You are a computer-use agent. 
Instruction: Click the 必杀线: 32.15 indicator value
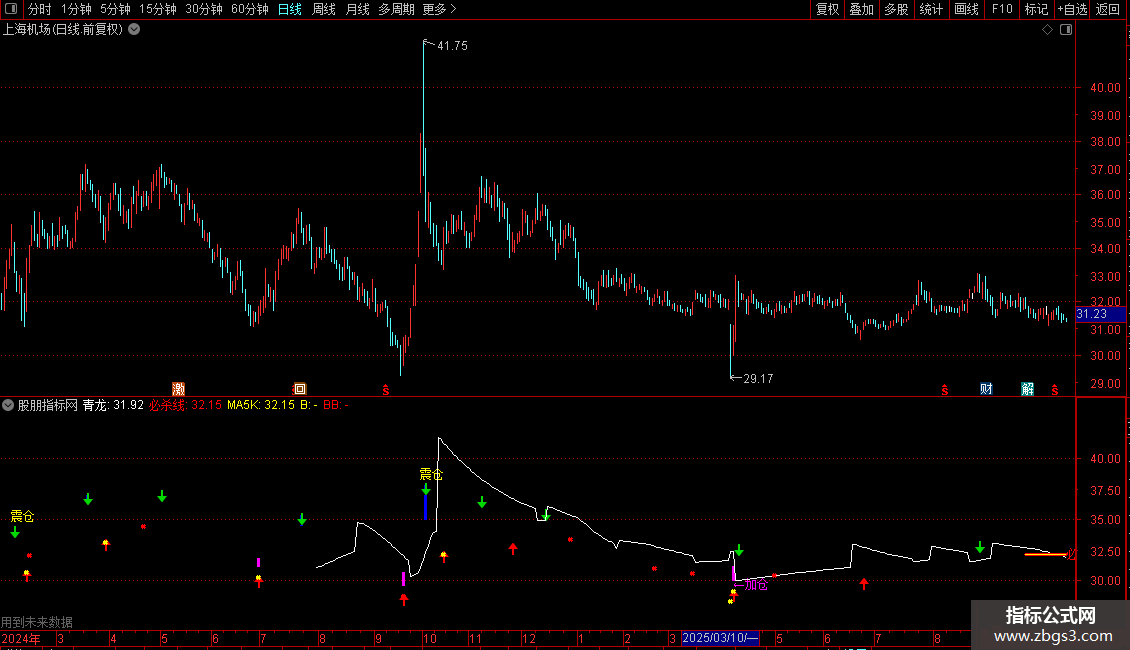pyautogui.click(x=185, y=405)
